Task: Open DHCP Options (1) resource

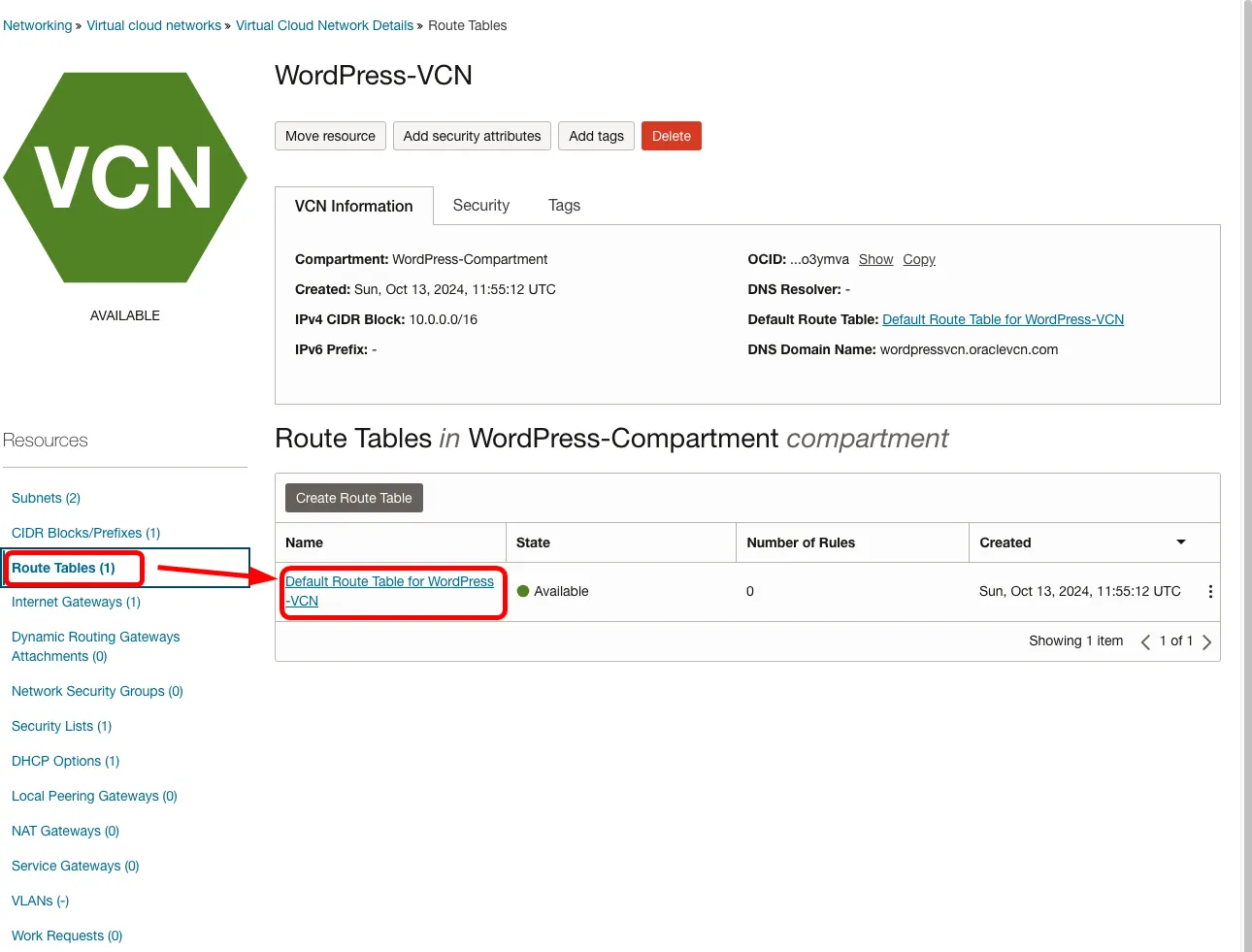Action: click(x=65, y=761)
